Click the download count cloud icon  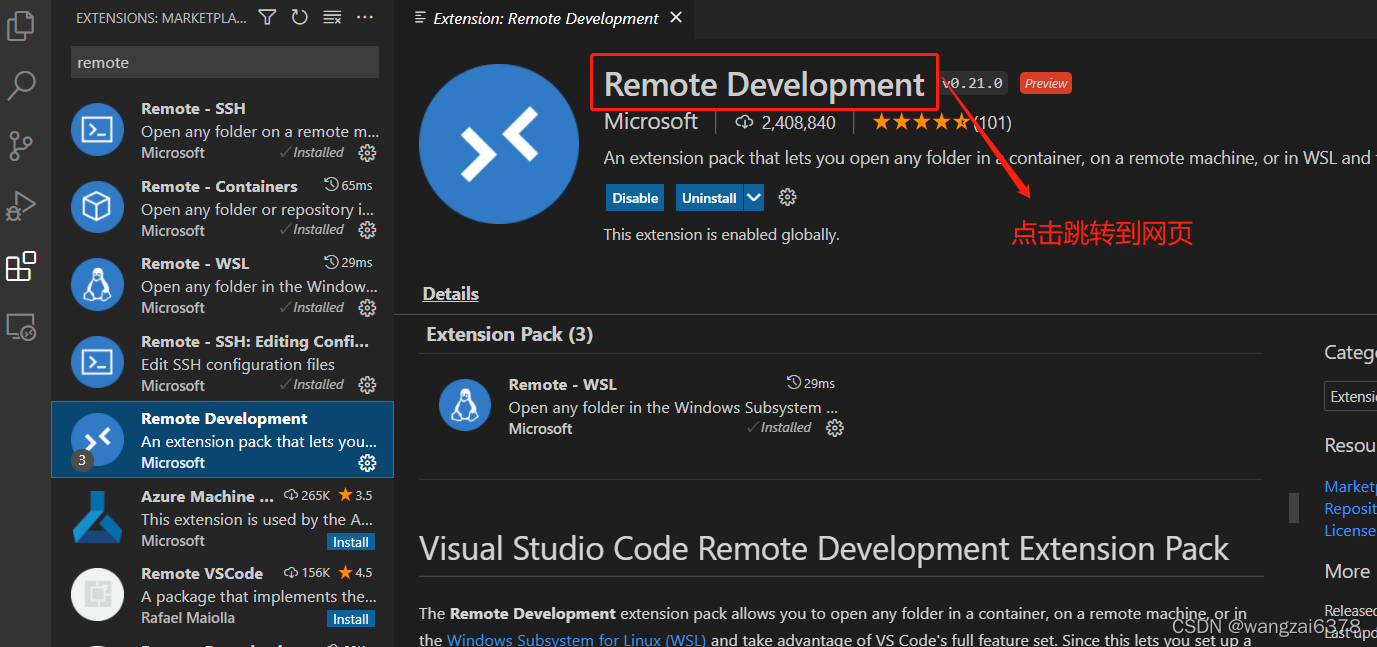coord(744,122)
